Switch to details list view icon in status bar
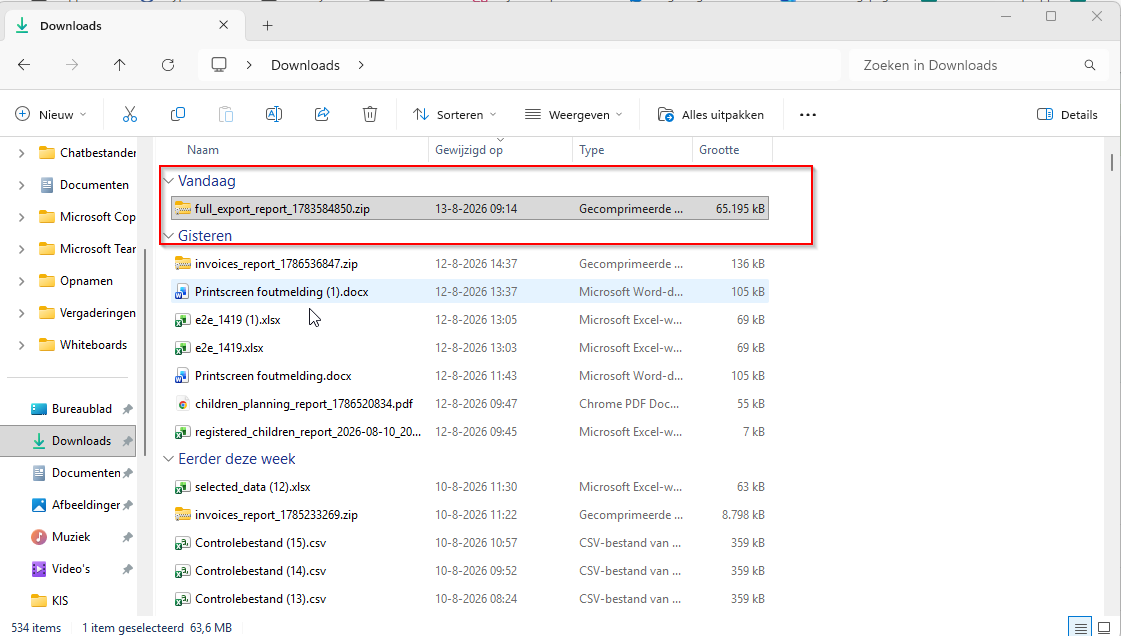 tap(1080, 627)
